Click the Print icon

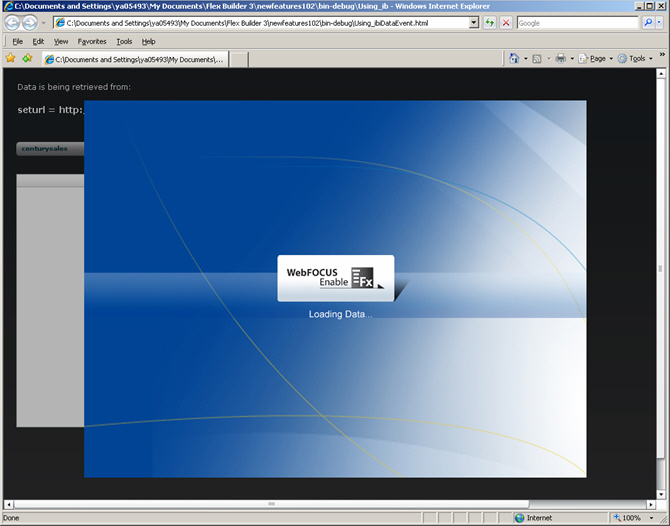(561, 59)
